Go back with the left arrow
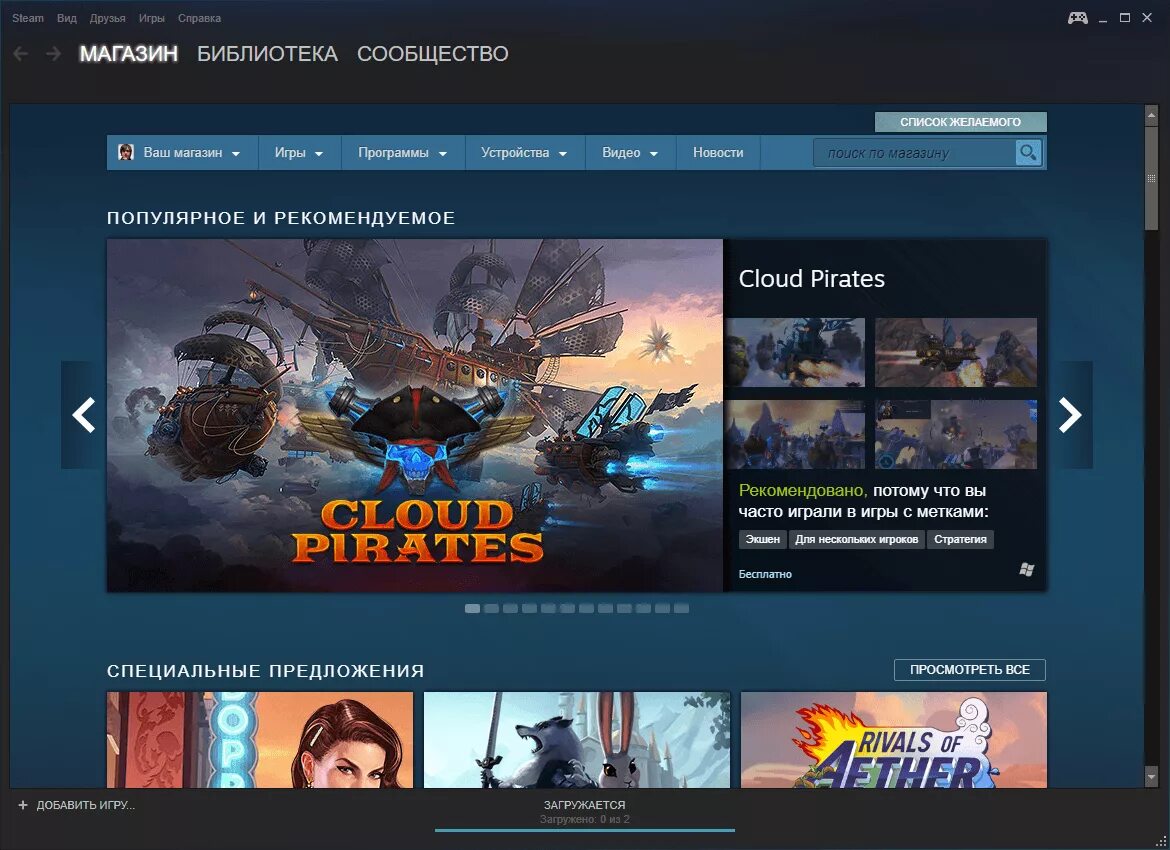1170x850 pixels. click(21, 54)
